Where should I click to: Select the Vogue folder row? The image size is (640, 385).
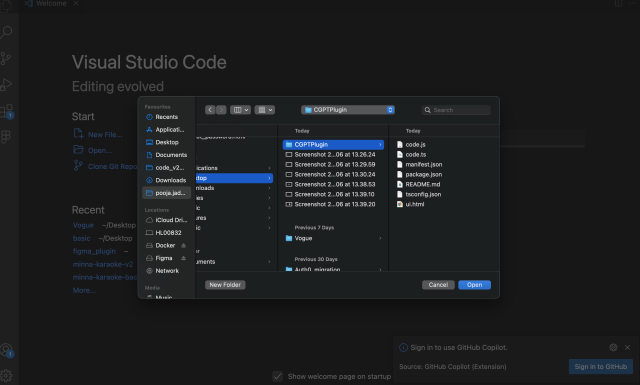point(333,238)
